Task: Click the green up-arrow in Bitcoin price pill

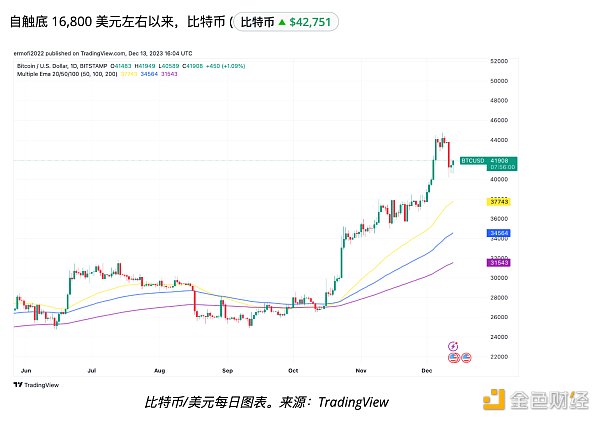Action: (x=279, y=22)
